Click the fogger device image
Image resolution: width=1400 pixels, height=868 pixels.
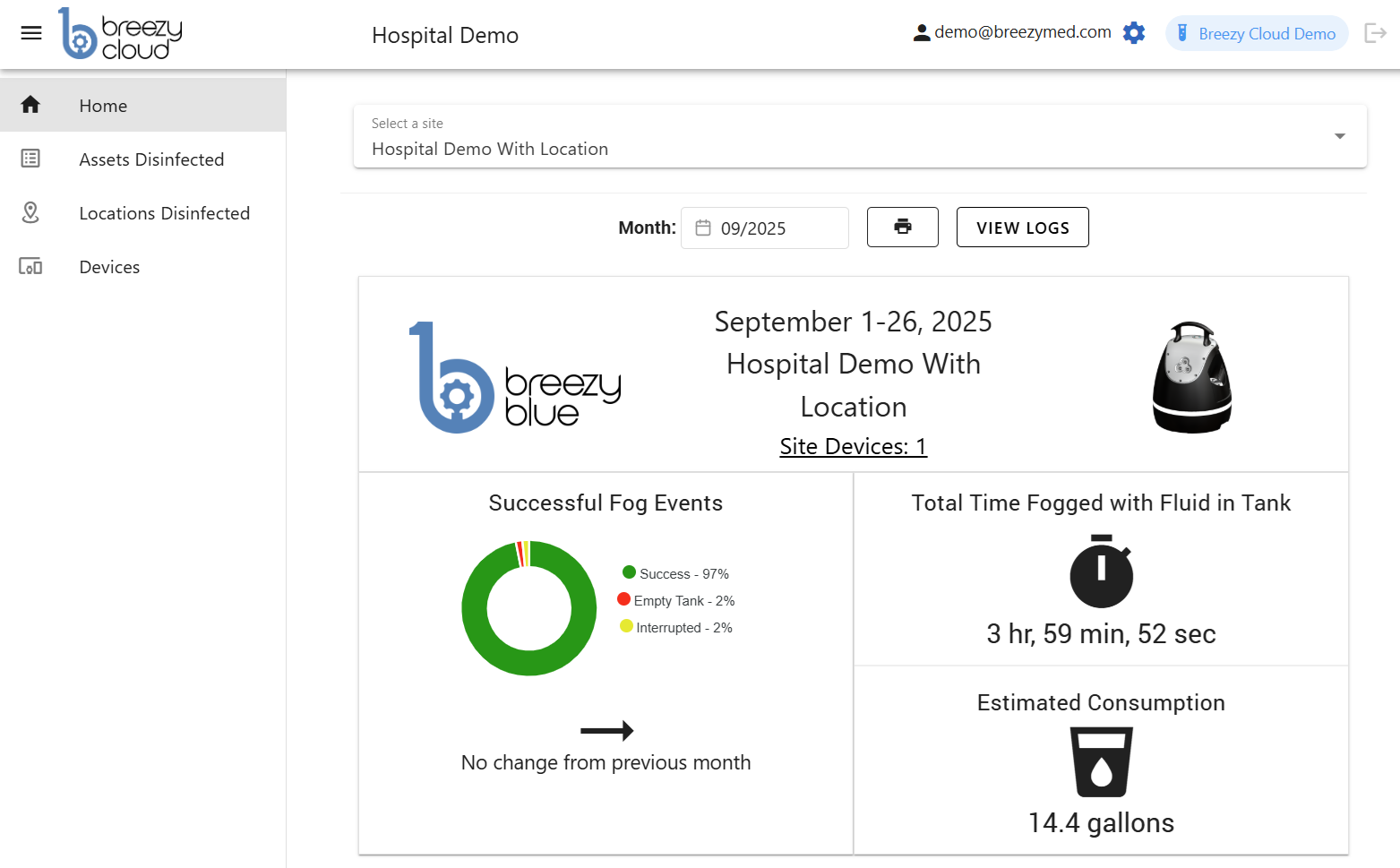(x=1191, y=377)
